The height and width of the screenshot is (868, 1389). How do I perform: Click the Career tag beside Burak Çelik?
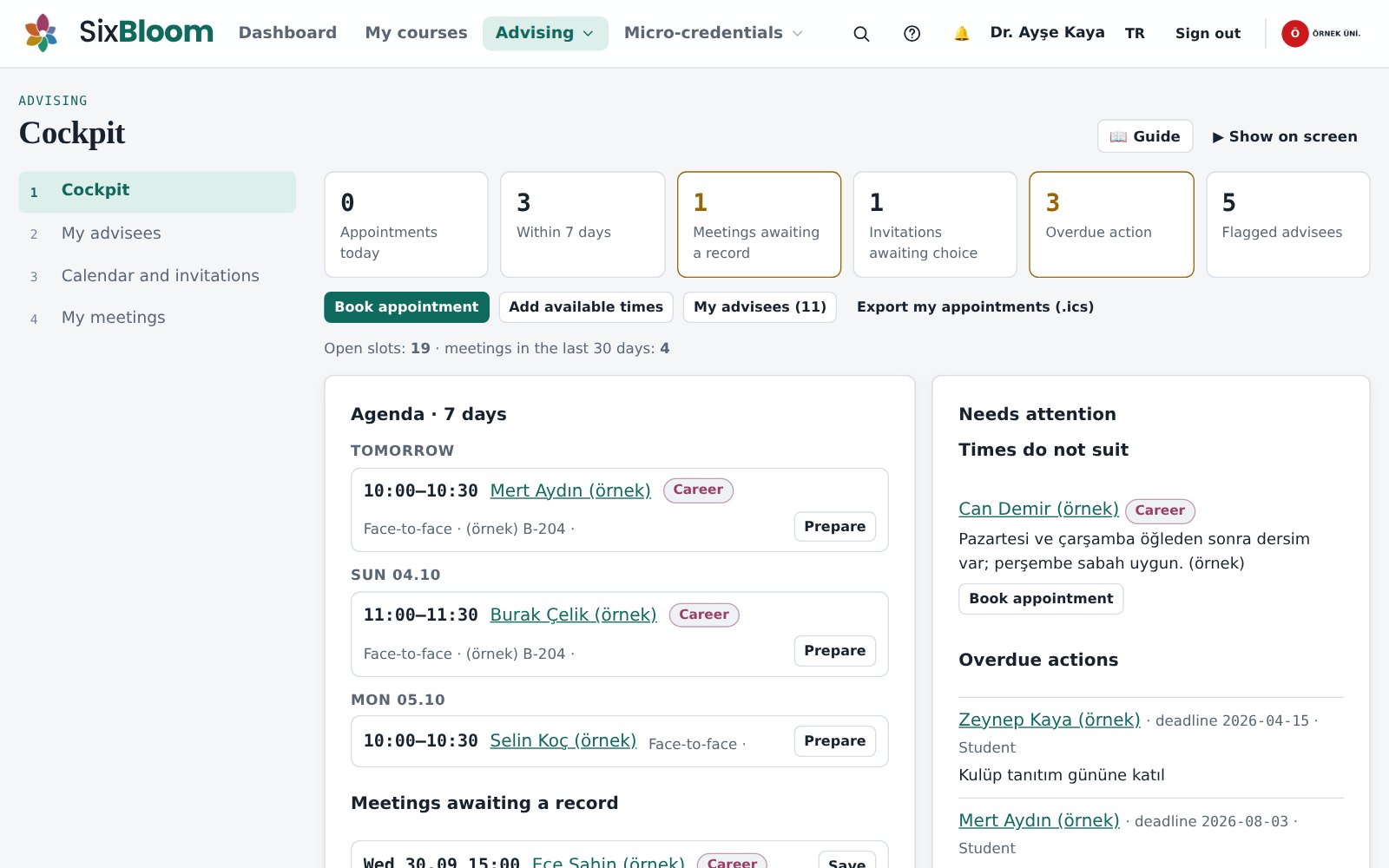point(704,615)
